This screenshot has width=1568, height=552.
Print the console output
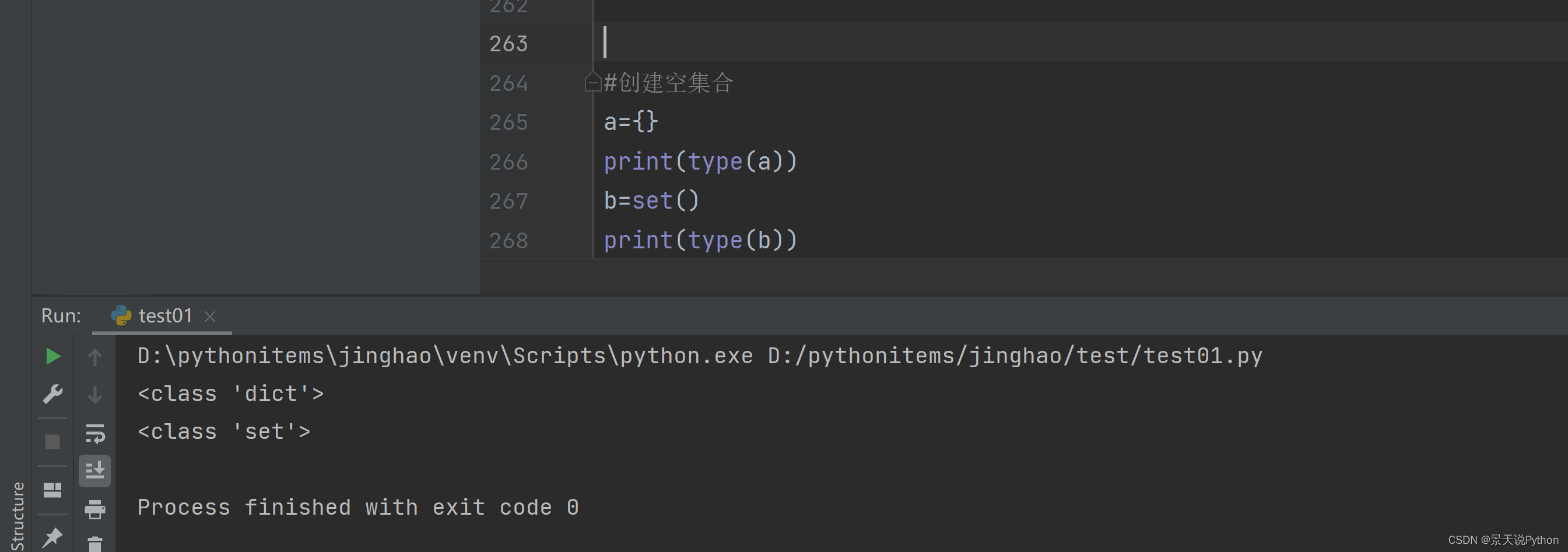tap(95, 509)
